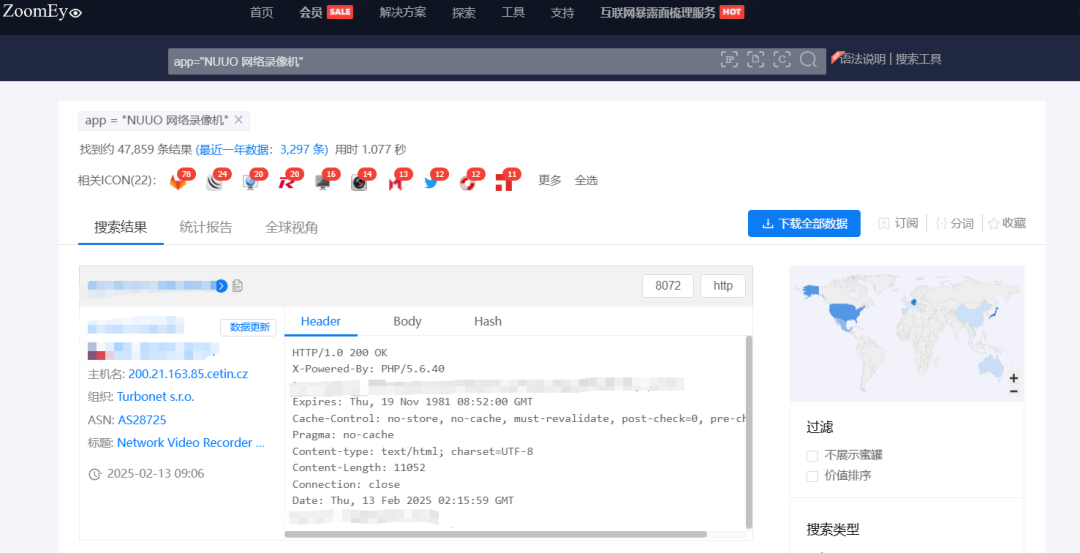Image resolution: width=1080 pixels, height=553 pixels.
Task: Open the 工具 menu
Action: coord(513,12)
